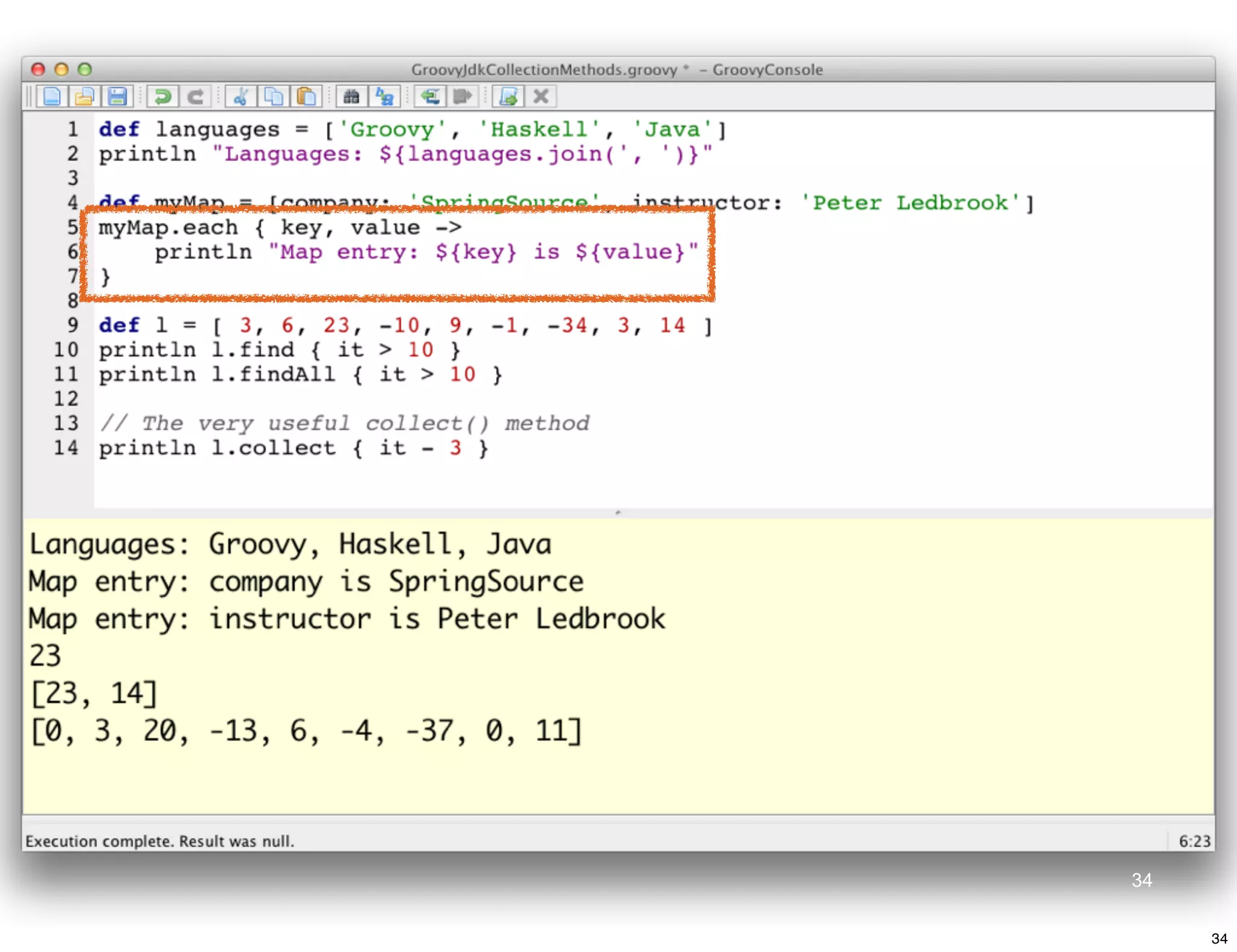Paste using the clipboard icon
Screen dimensions: 1237x952
click(x=306, y=97)
